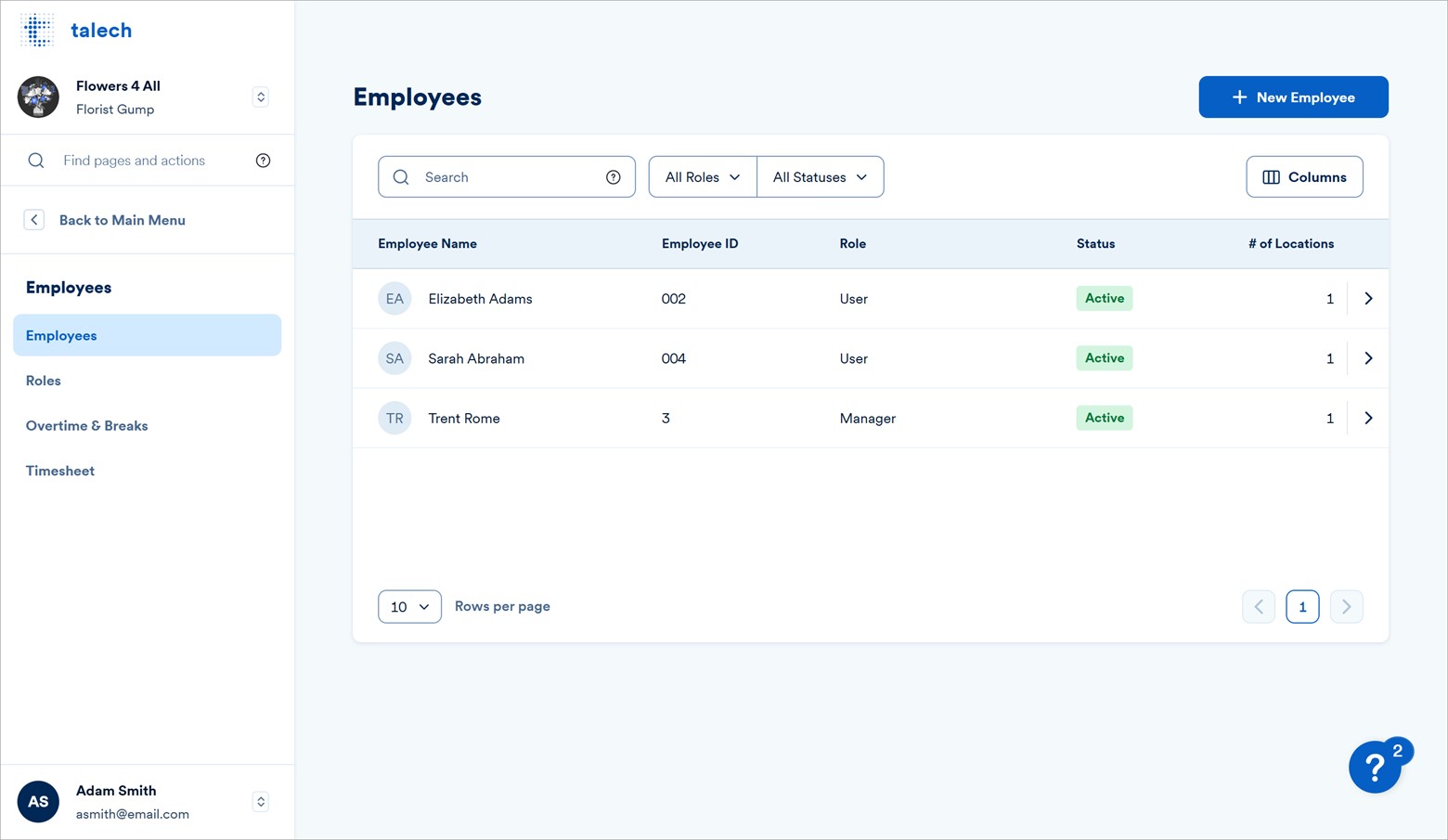The image size is (1448, 840).
Task: Select Roles in the sidebar
Action: pos(43,381)
